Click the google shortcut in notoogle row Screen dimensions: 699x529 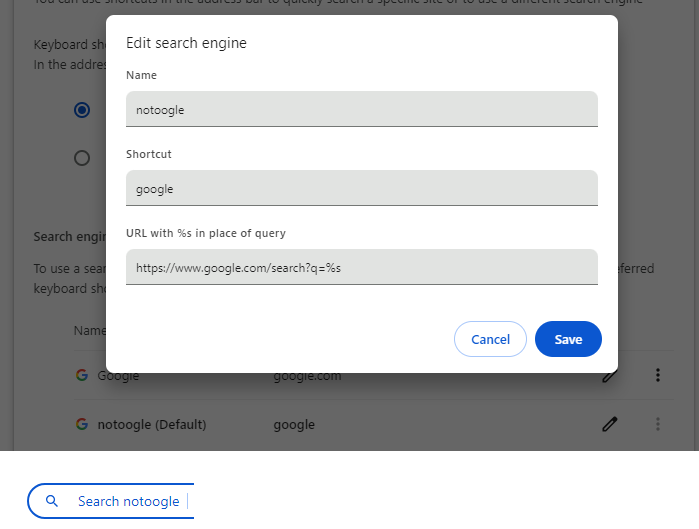tap(294, 424)
